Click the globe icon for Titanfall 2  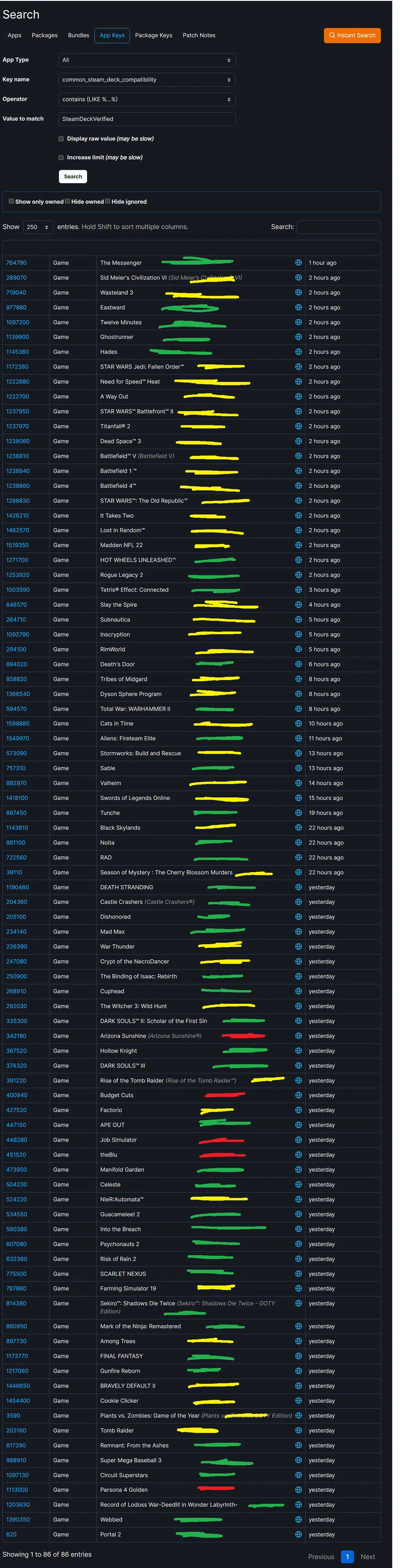[x=298, y=426]
